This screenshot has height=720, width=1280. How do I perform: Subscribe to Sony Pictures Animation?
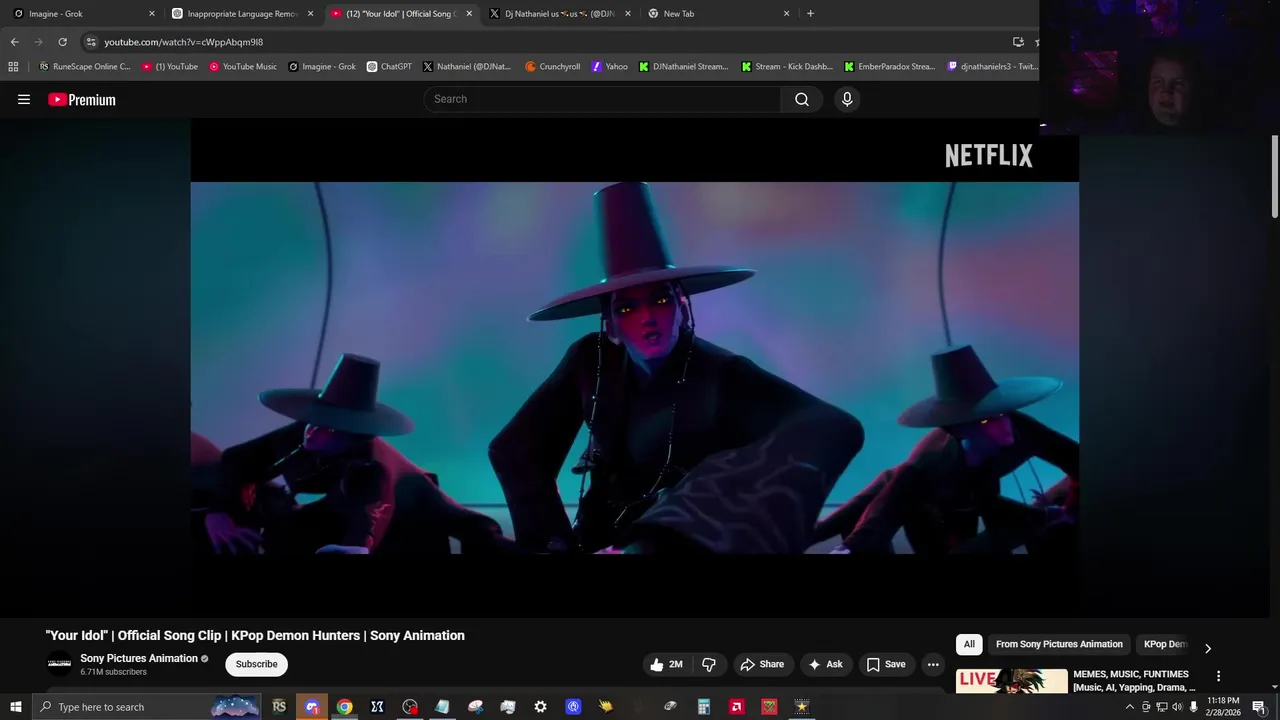(x=257, y=664)
